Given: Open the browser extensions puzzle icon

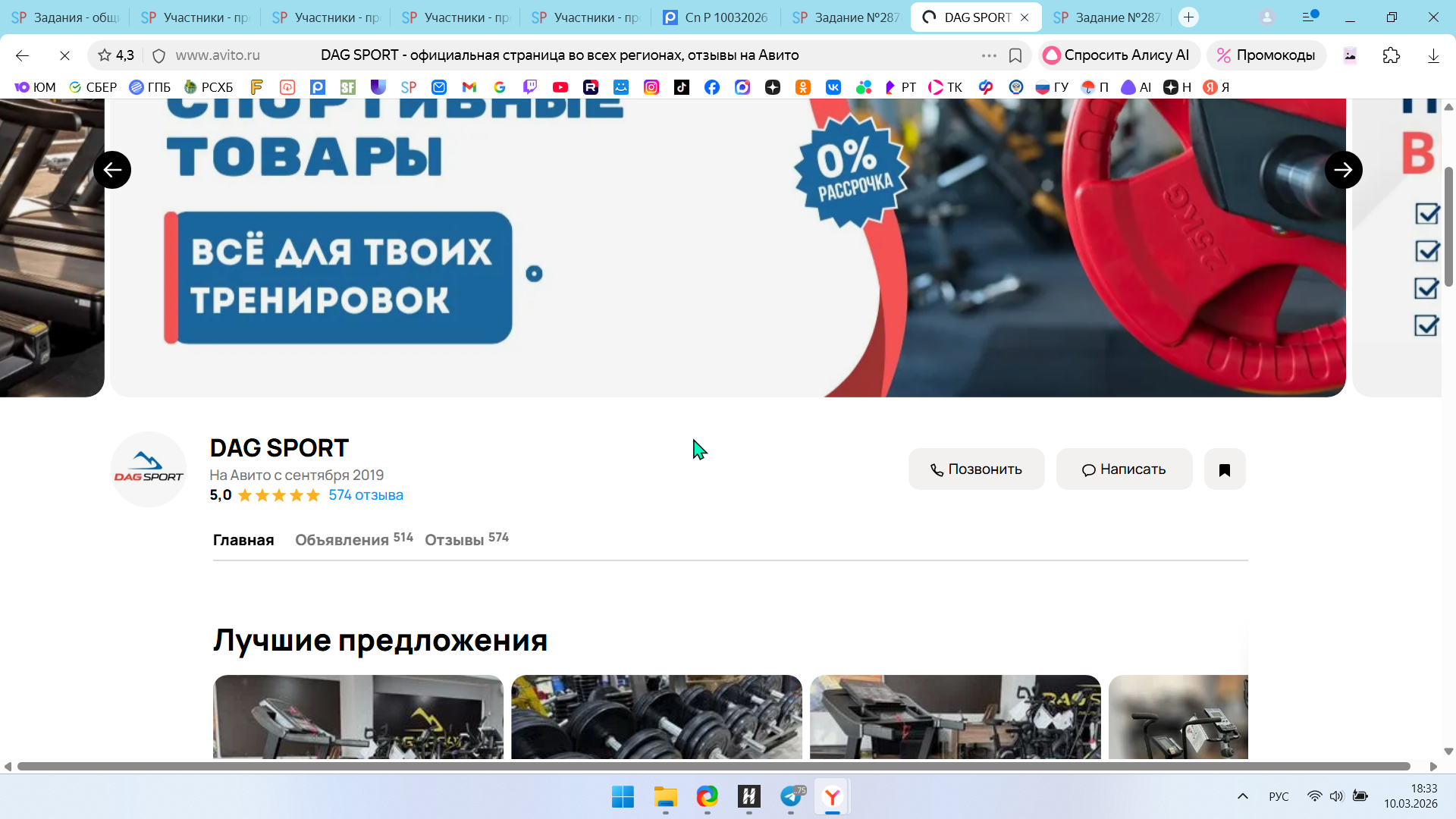Looking at the screenshot, I should (1391, 55).
